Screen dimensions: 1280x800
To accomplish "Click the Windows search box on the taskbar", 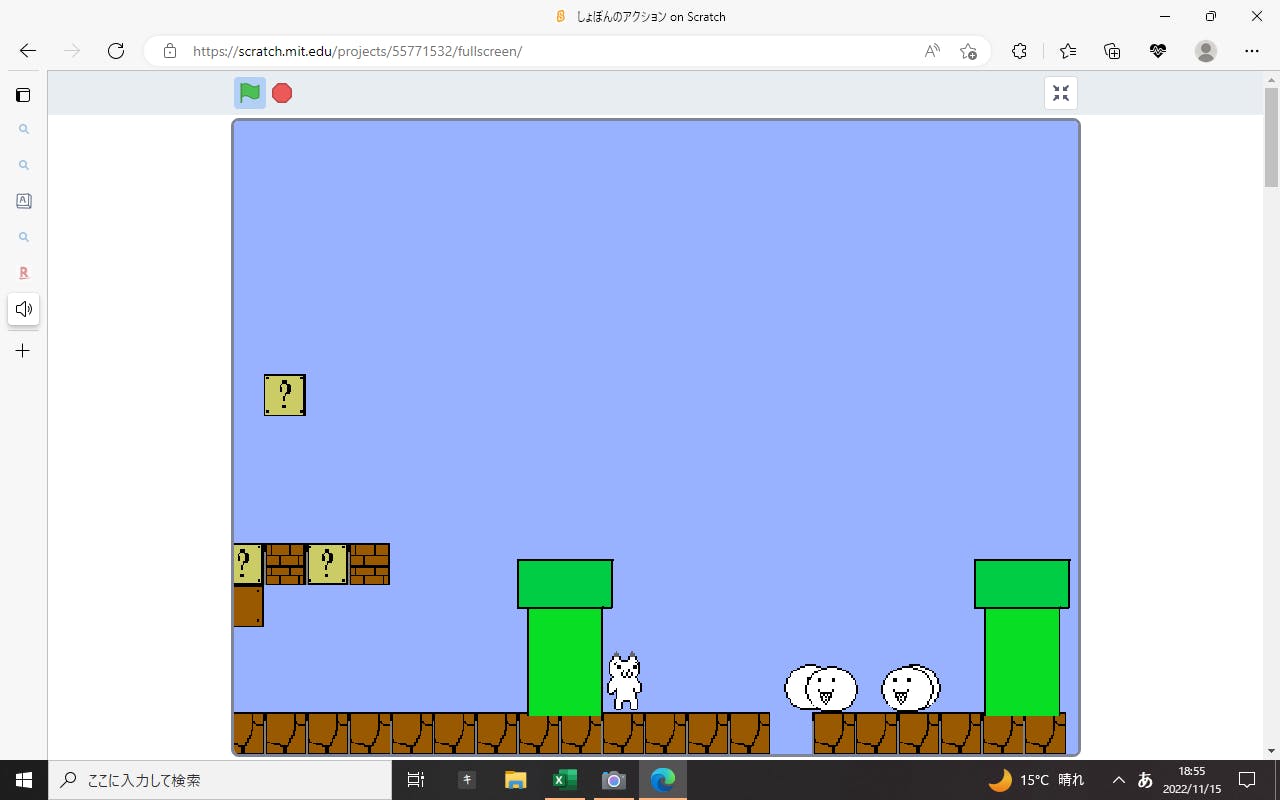I will 220,780.
